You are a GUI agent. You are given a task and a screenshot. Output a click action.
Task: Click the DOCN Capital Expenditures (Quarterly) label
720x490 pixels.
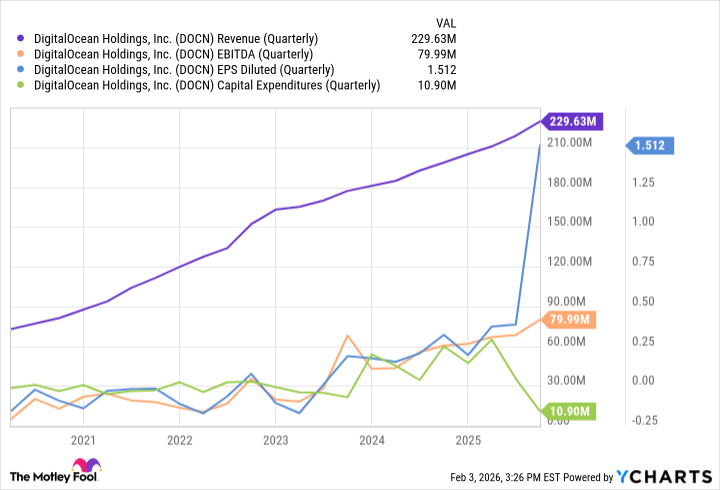pyautogui.click(x=207, y=85)
